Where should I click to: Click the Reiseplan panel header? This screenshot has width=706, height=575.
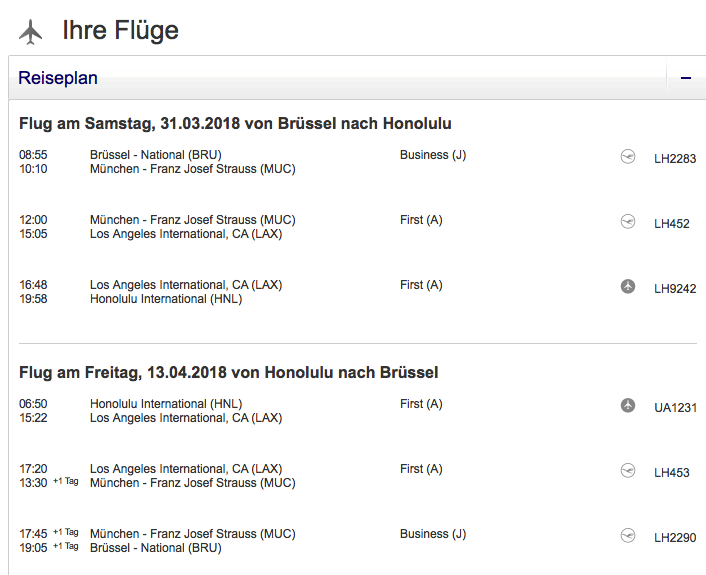(58, 78)
